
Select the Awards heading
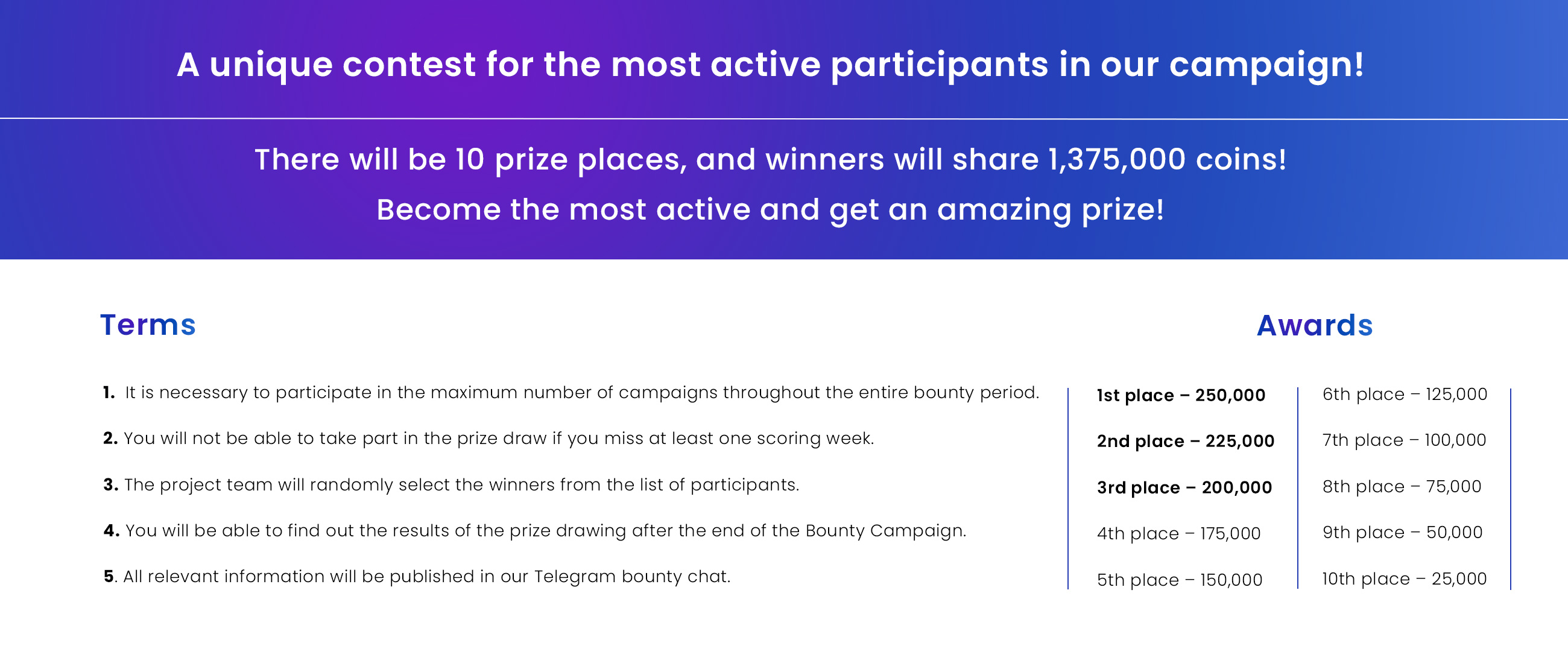[x=1315, y=325]
